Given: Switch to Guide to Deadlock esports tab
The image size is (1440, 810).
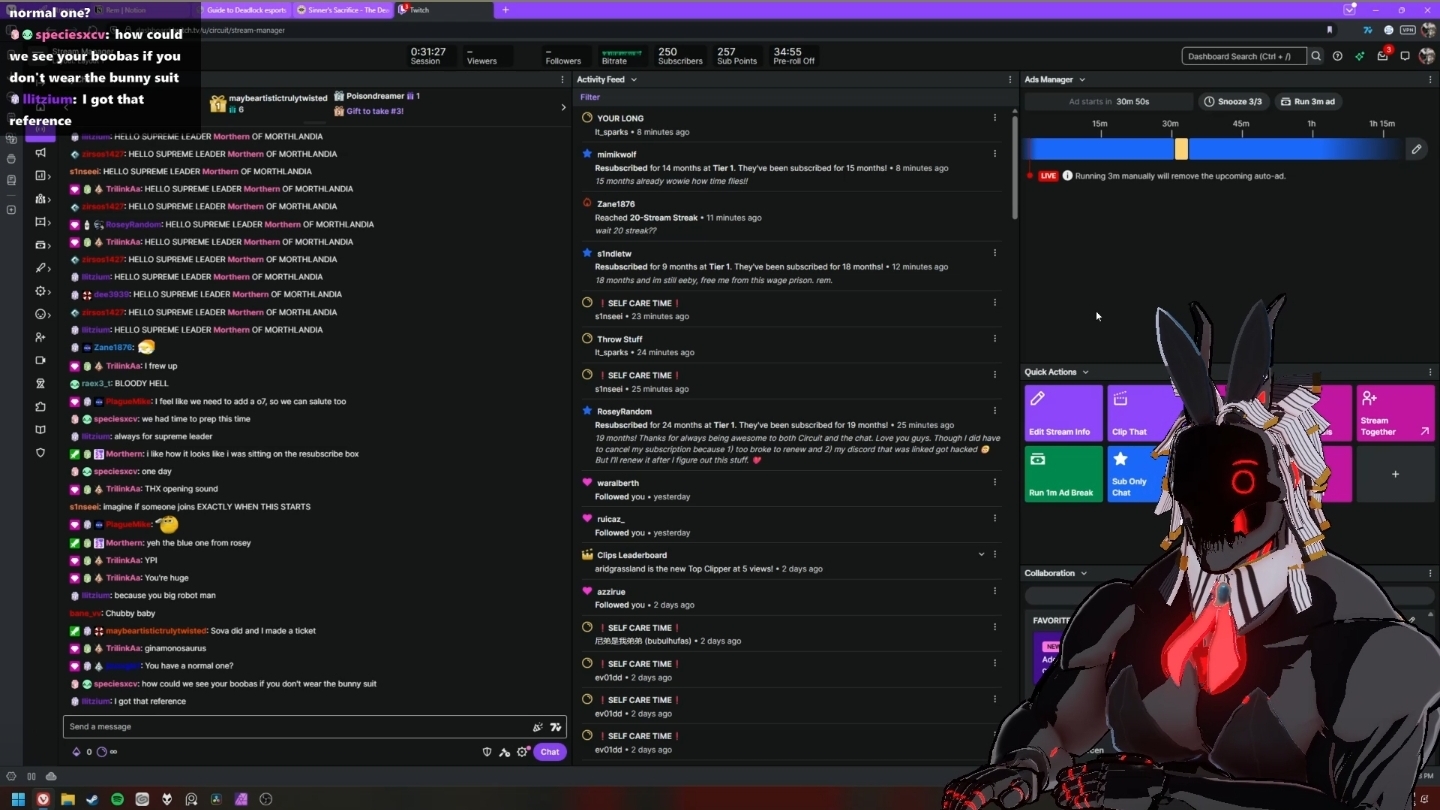Looking at the screenshot, I should click(243, 10).
